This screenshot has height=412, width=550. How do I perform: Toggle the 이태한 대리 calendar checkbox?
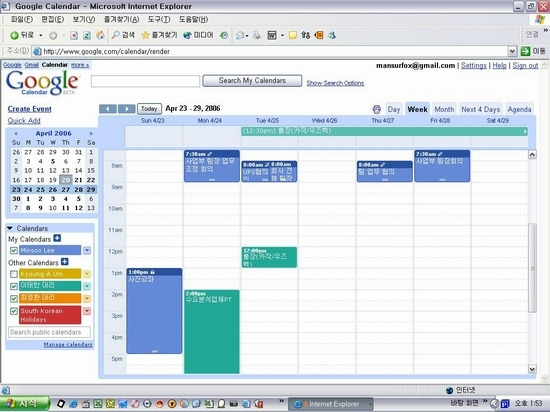[14, 286]
